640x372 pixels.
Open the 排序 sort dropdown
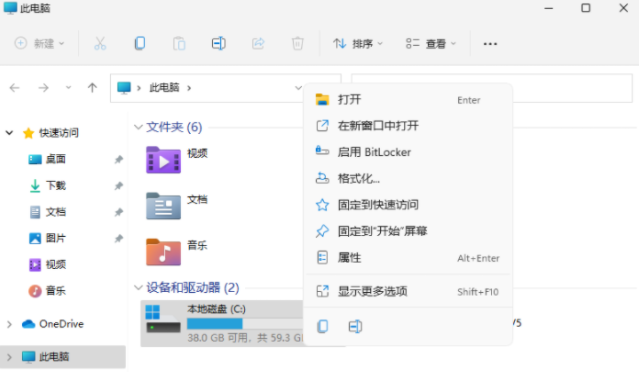tap(358, 44)
